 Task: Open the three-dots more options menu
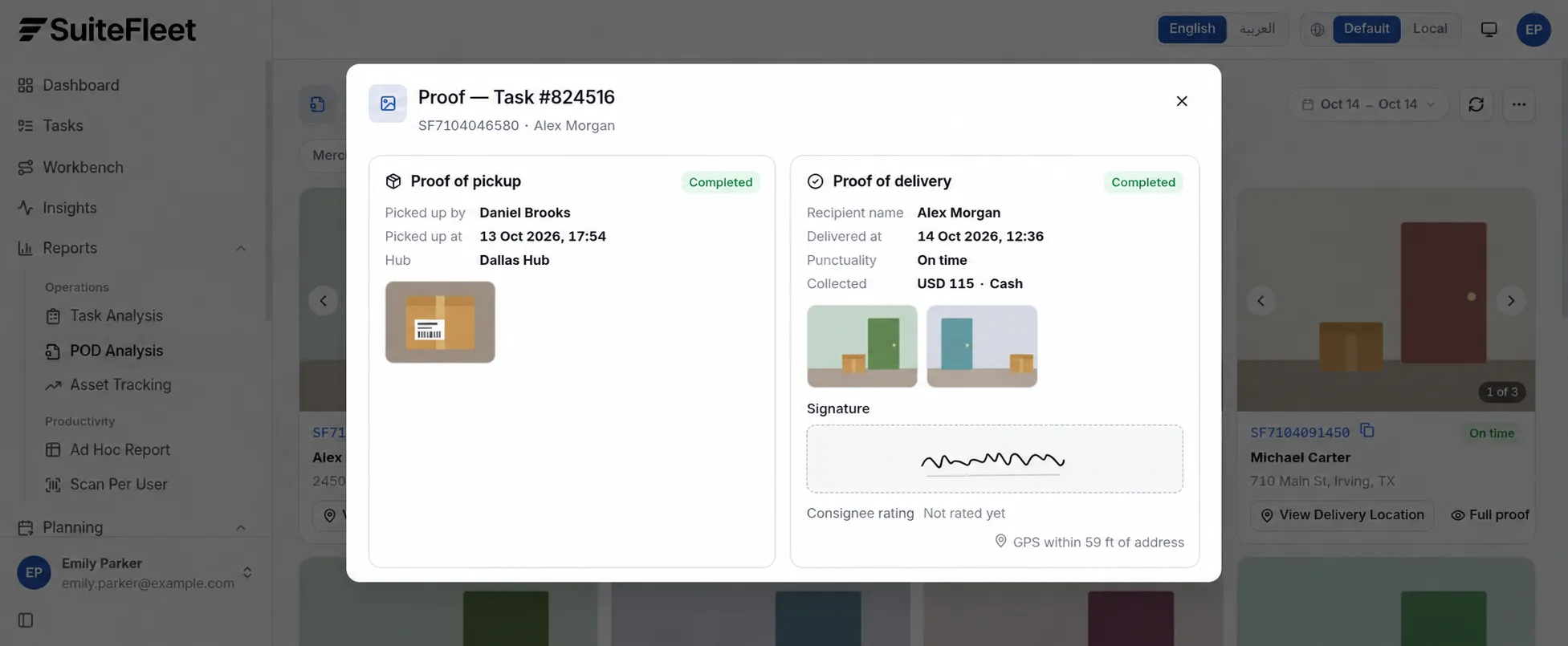click(1519, 104)
